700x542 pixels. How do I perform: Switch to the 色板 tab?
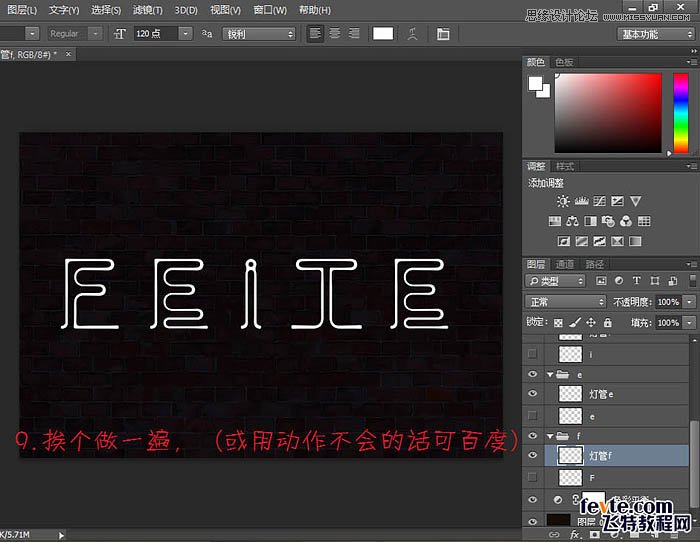(x=564, y=62)
